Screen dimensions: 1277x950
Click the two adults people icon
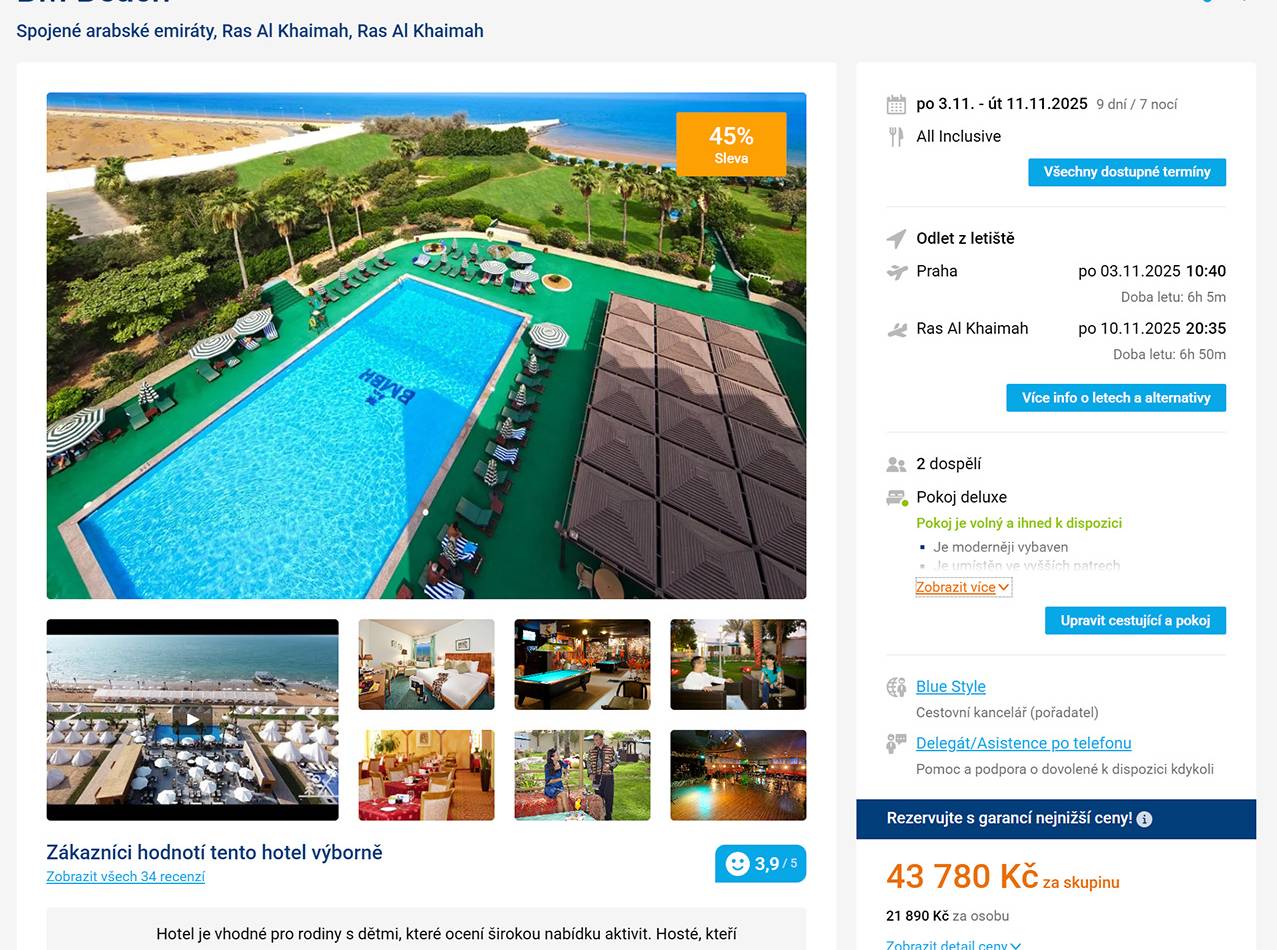click(x=896, y=464)
